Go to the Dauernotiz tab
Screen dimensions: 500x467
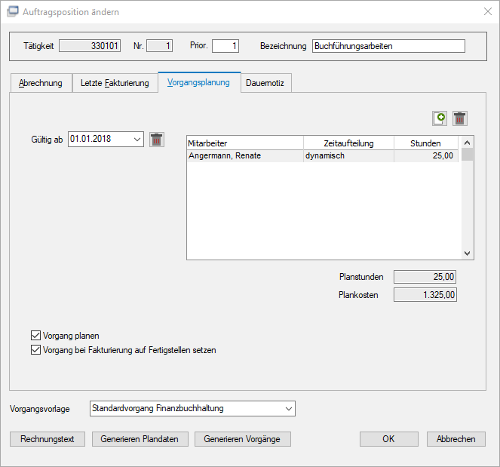coord(265,83)
